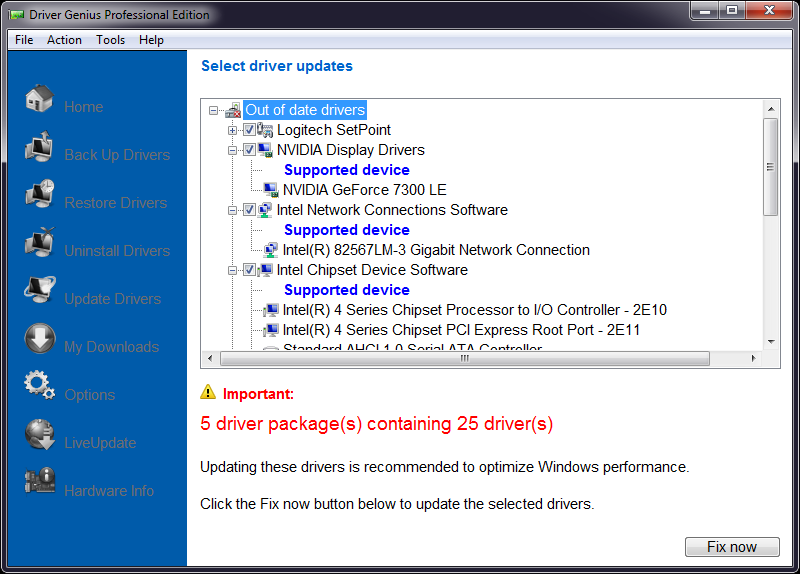Image resolution: width=800 pixels, height=574 pixels.
Task: Open Options gears icon
Action: click(39, 387)
